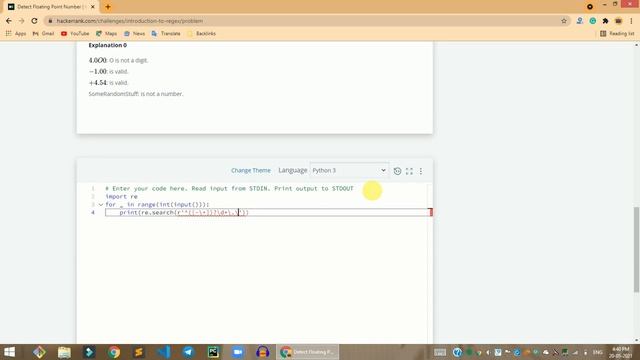Image resolution: width=640 pixels, height=360 pixels.
Task: Enter fullscreen editor mode
Action: (x=409, y=171)
